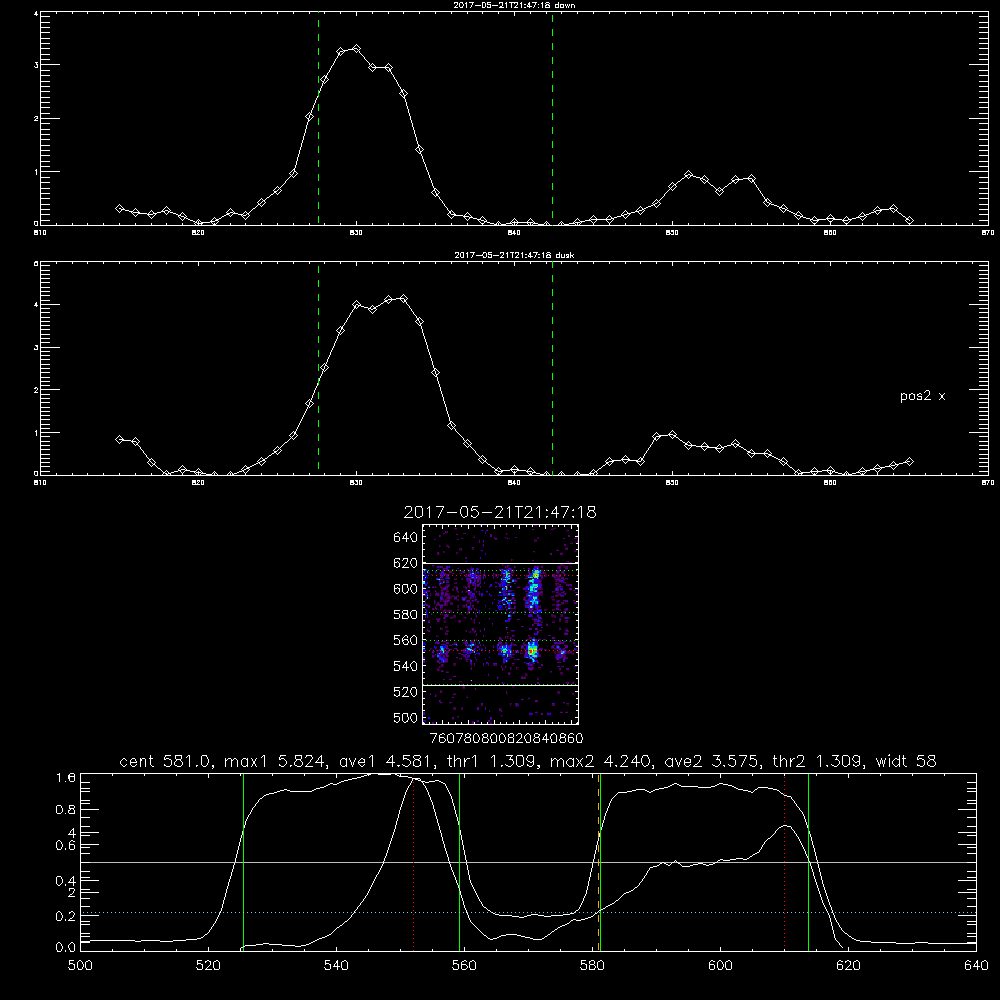Click the 580 label on the image y-axis
Viewport: 1000px width, 1000px height.
click(x=406, y=615)
